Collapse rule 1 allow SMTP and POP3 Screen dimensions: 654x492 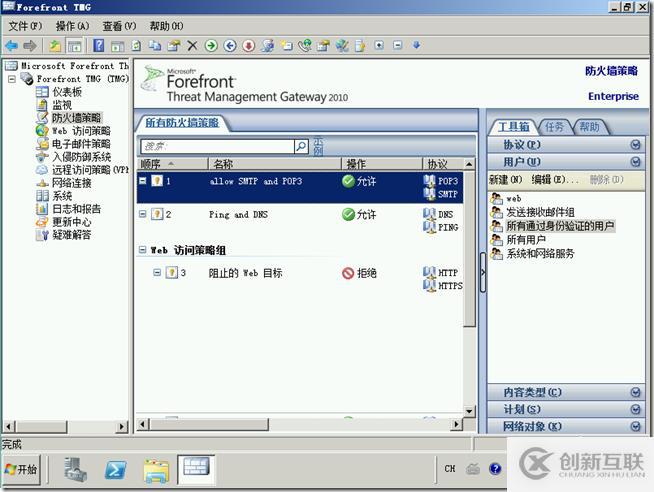tap(143, 181)
